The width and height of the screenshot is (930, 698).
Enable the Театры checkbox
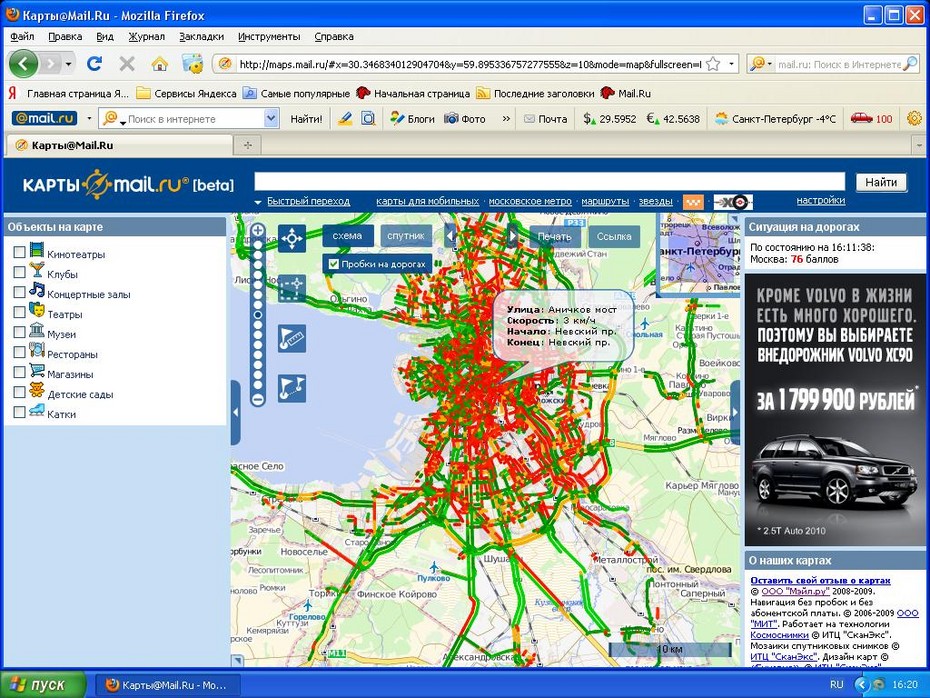(19, 312)
